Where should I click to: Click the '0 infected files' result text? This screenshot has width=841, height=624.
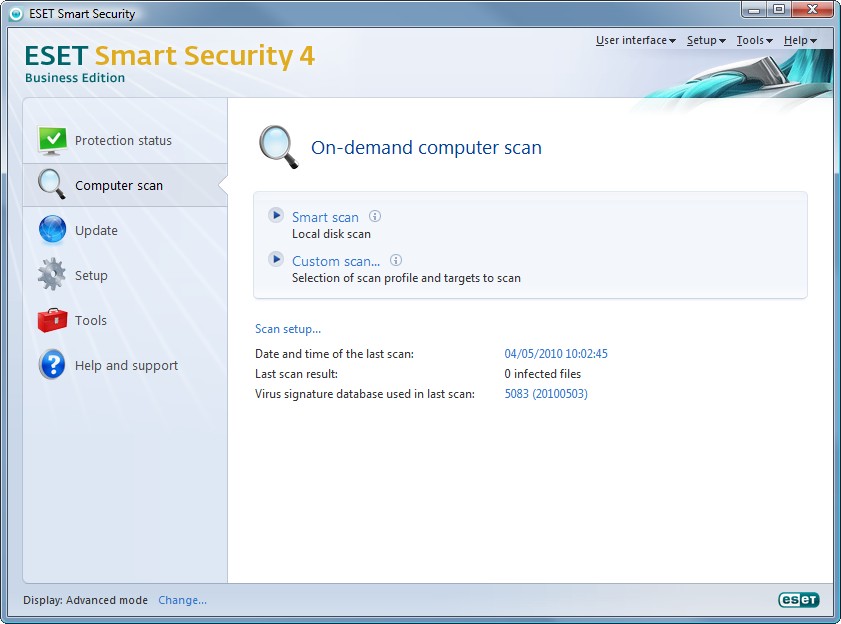tap(543, 374)
